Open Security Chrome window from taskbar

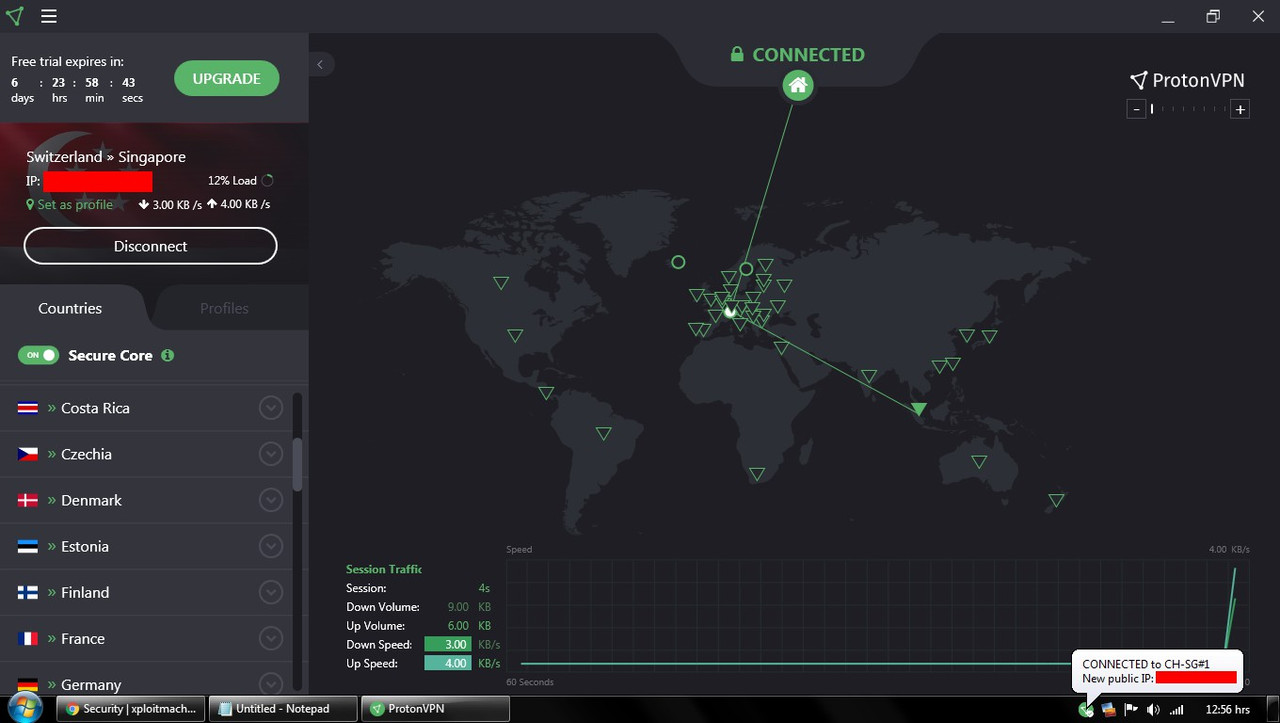point(130,709)
